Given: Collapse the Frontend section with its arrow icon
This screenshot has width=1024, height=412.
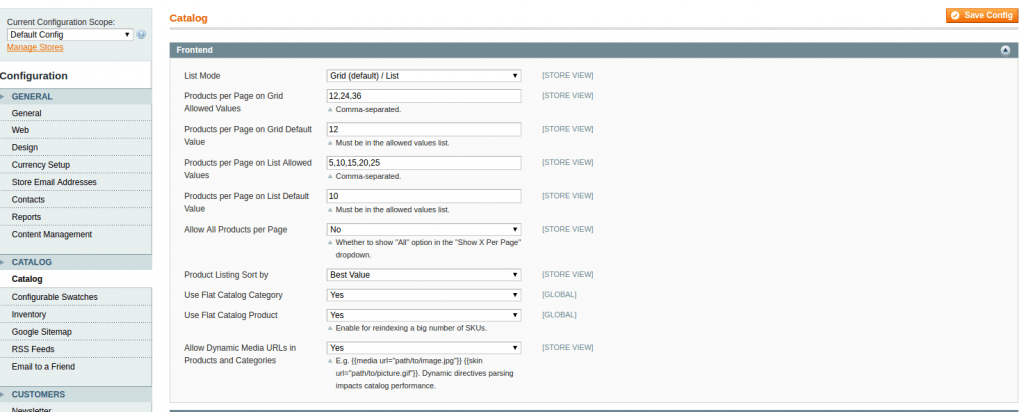Looking at the screenshot, I should pos(1006,50).
